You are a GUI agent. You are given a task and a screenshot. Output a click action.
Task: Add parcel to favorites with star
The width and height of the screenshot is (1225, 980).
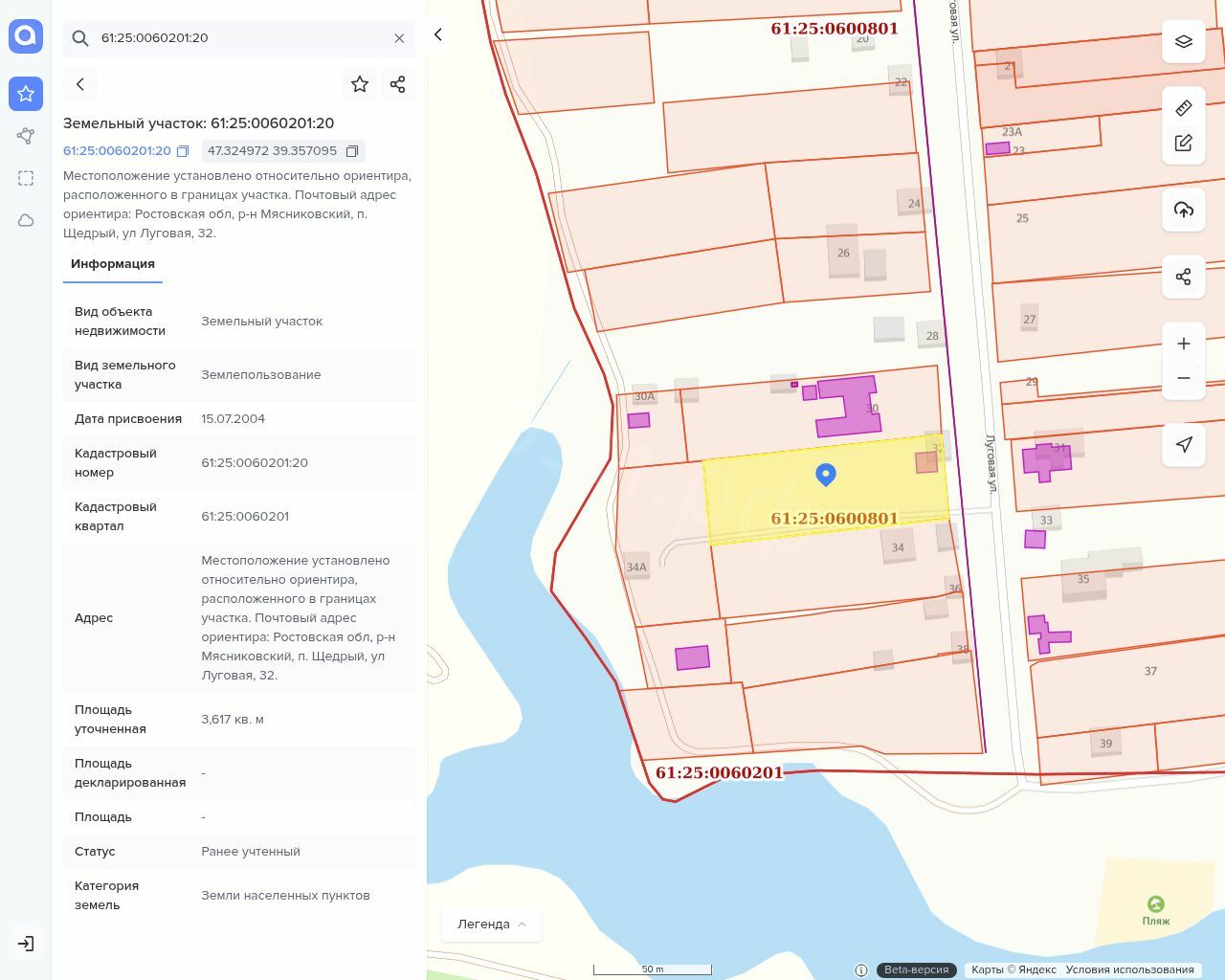(x=360, y=84)
